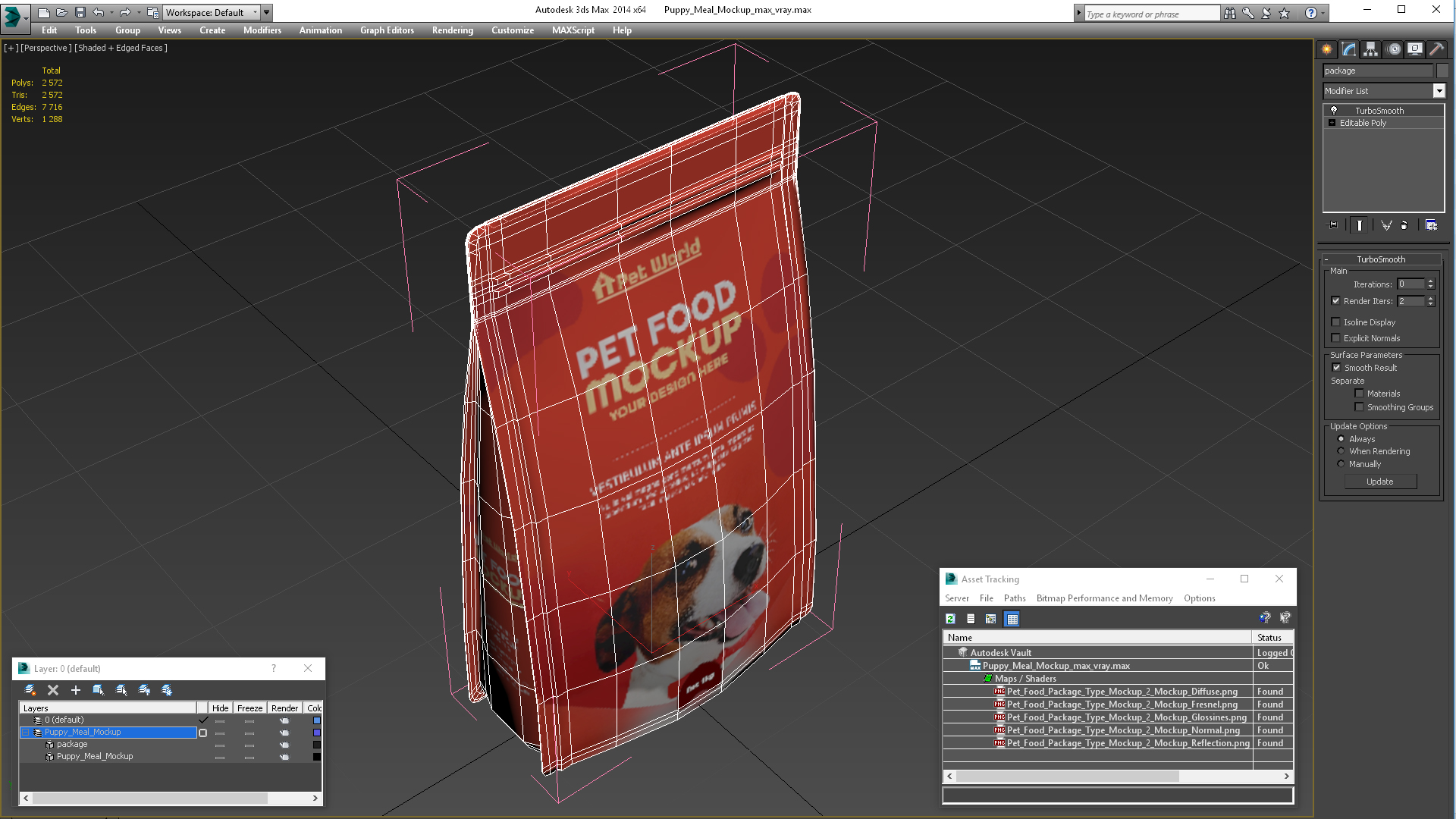Enable the Isoline Display checkbox
The image size is (1456, 819).
pyautogui.click(x=1336, y=322)
